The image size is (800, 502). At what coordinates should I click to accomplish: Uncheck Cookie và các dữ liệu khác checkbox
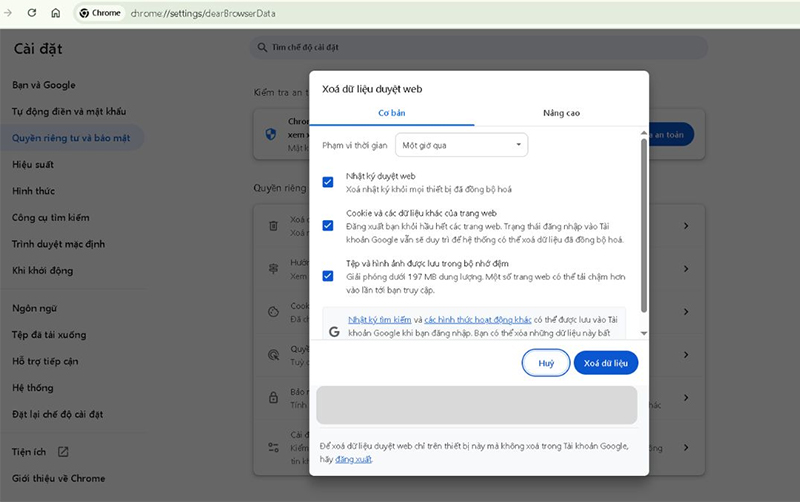coord(328,225)
